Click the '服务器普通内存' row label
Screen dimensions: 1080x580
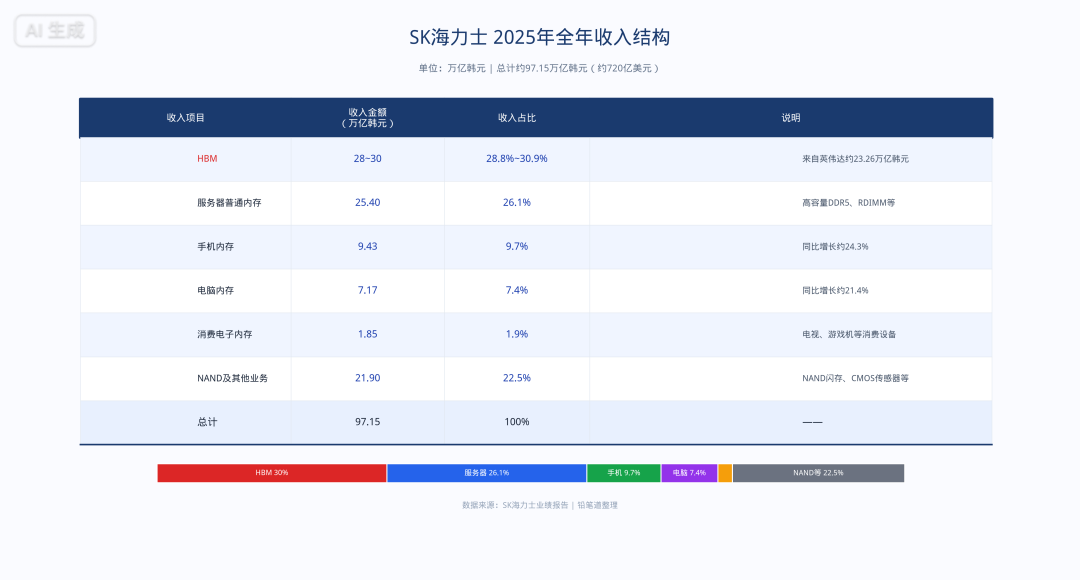coord(229,203)
